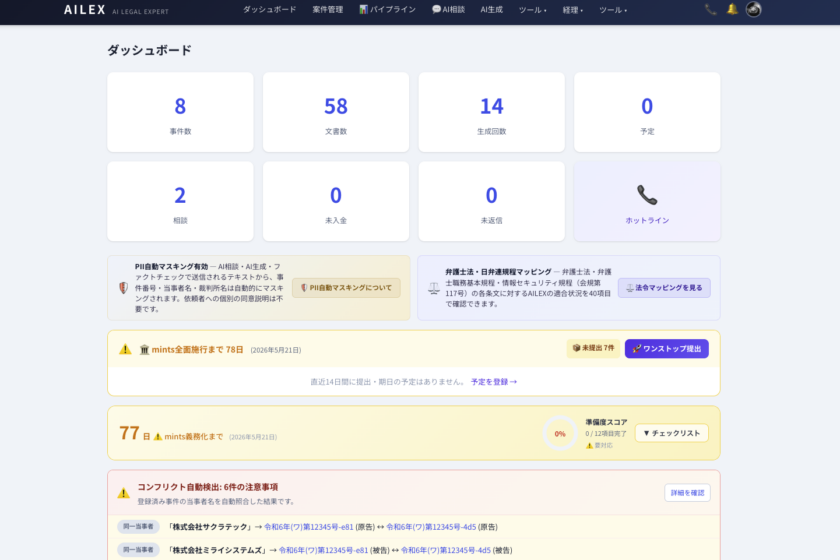Open the second ツール dropdown after 経理
The height and width of the screenshot is (560, 840).
(613, 10)
